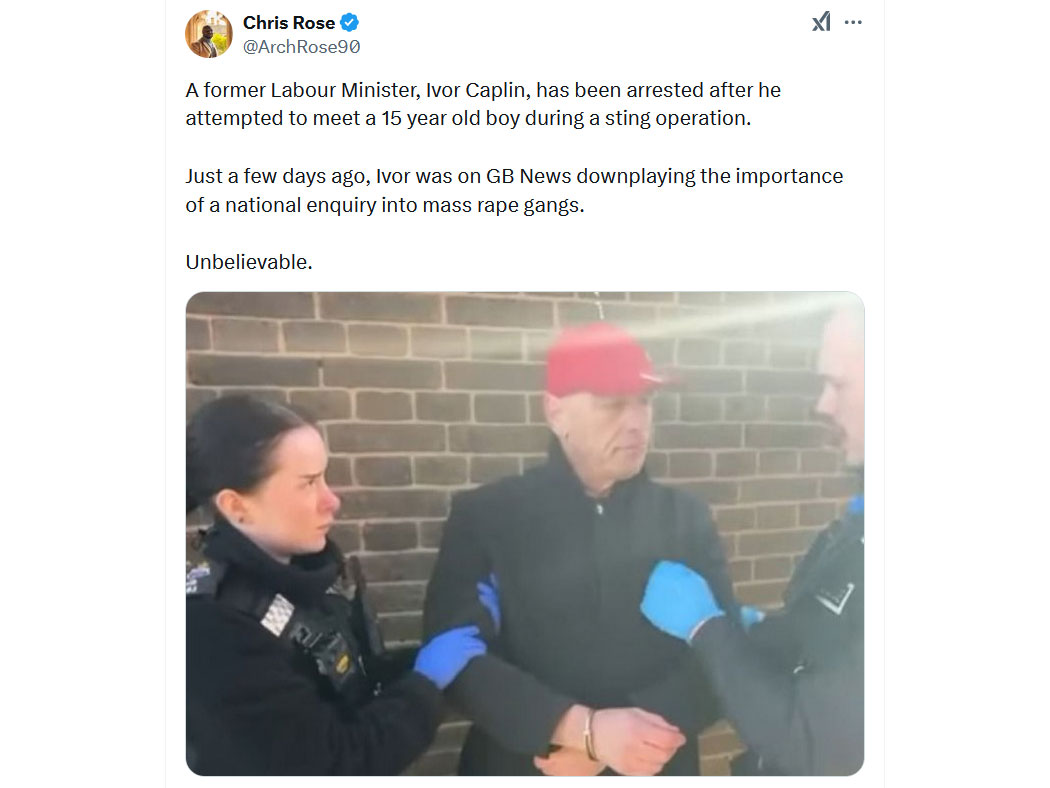Click the blue glove on the man's chest
The width and height of the screenshot is (1050, 788).
point(680,600)
